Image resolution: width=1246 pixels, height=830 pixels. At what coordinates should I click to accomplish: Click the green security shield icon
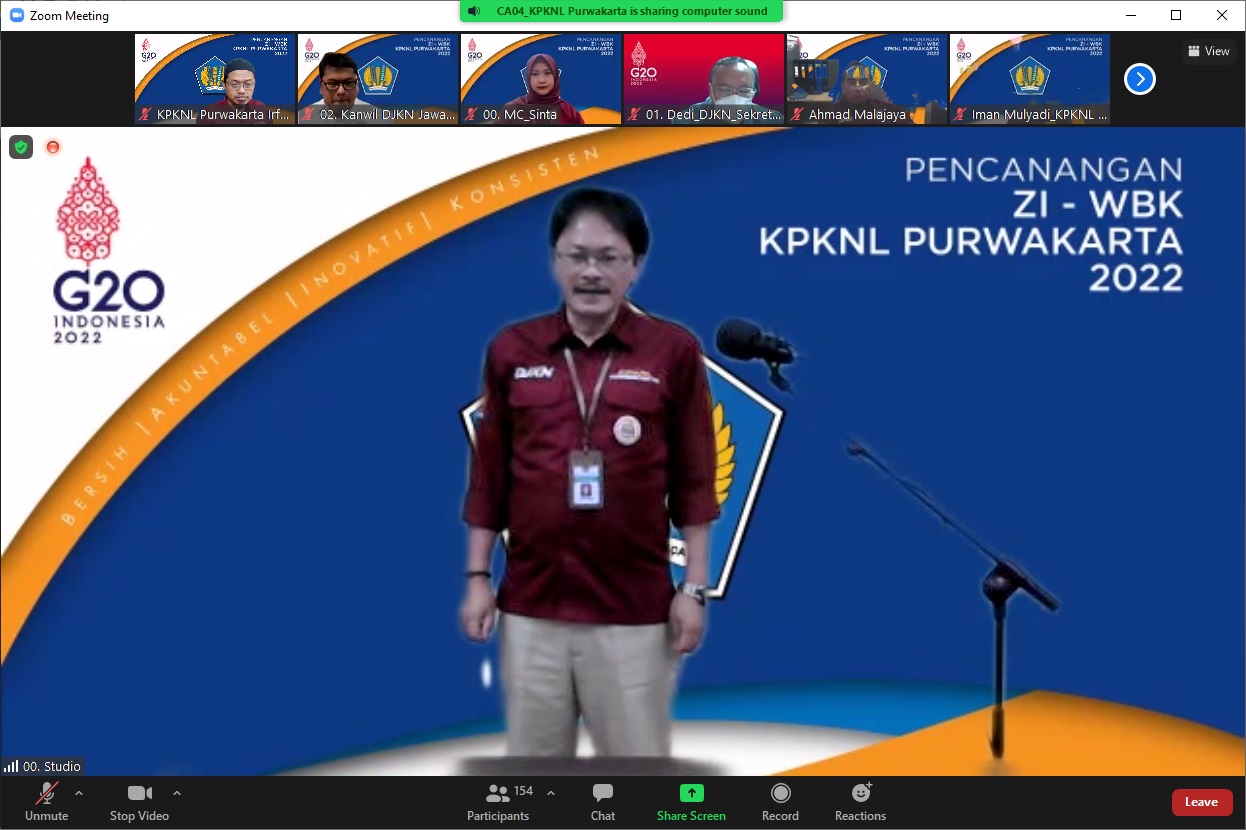coord(20,146)
